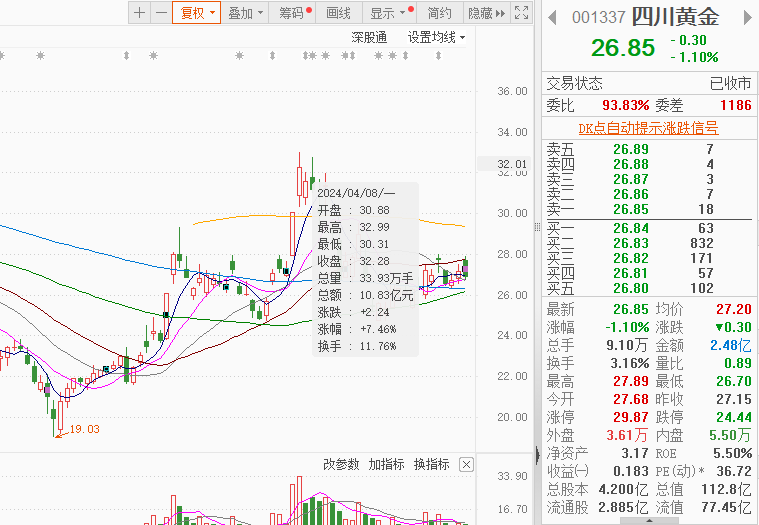Select the 画线 drawing tool
The width and height of the screenshot is (759, 525).
coord(339,13)
